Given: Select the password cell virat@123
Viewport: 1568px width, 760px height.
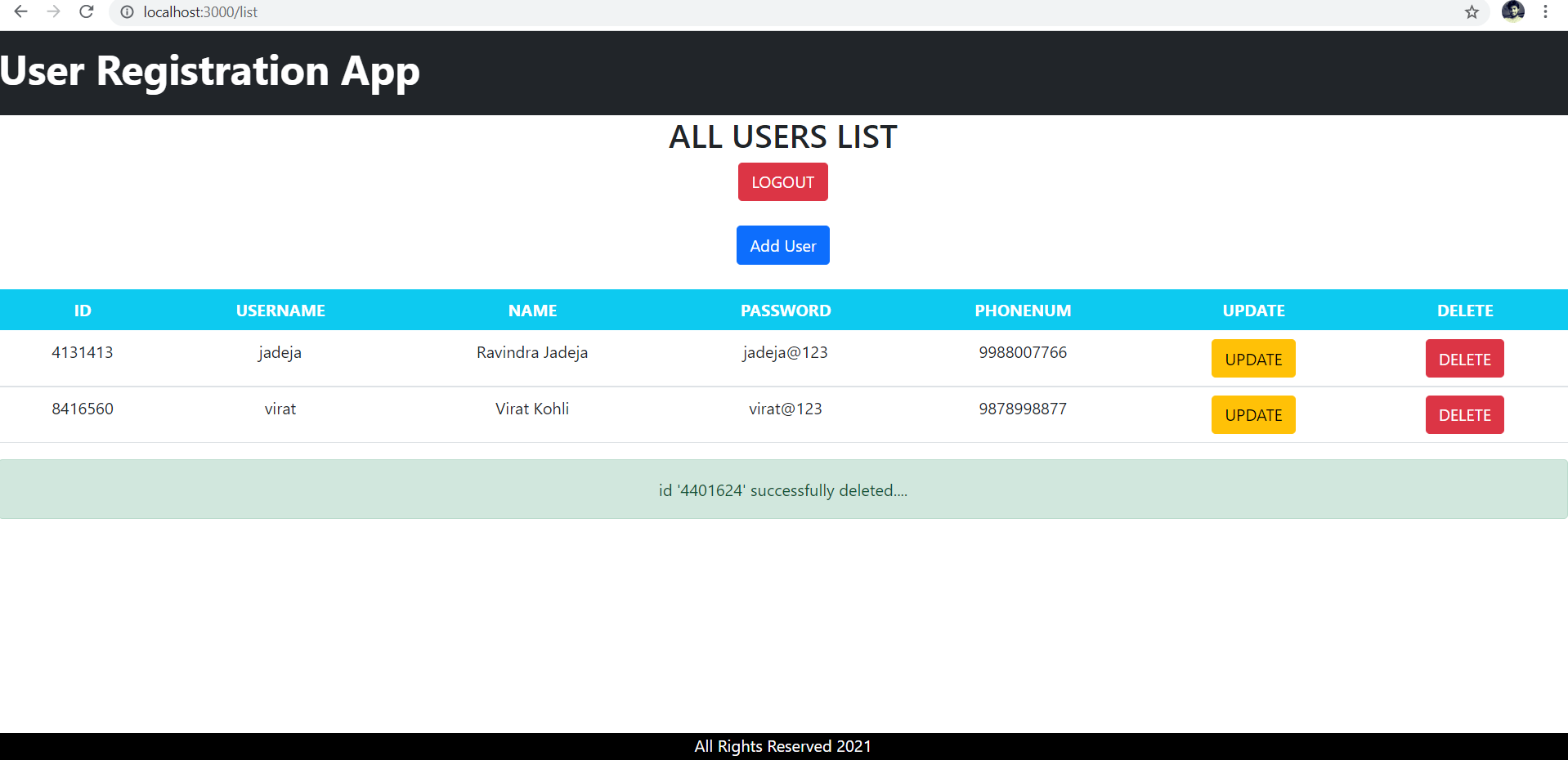Looking at the screenshot, I should [x=786, y=409].
